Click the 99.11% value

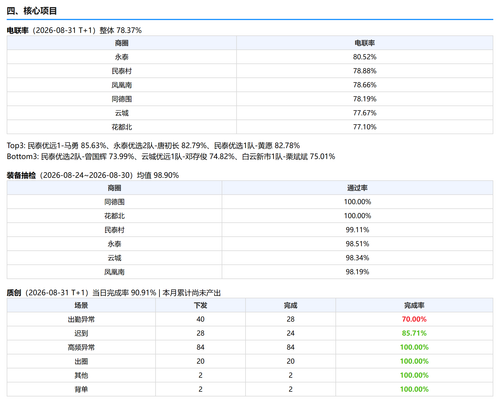(357, 230)
